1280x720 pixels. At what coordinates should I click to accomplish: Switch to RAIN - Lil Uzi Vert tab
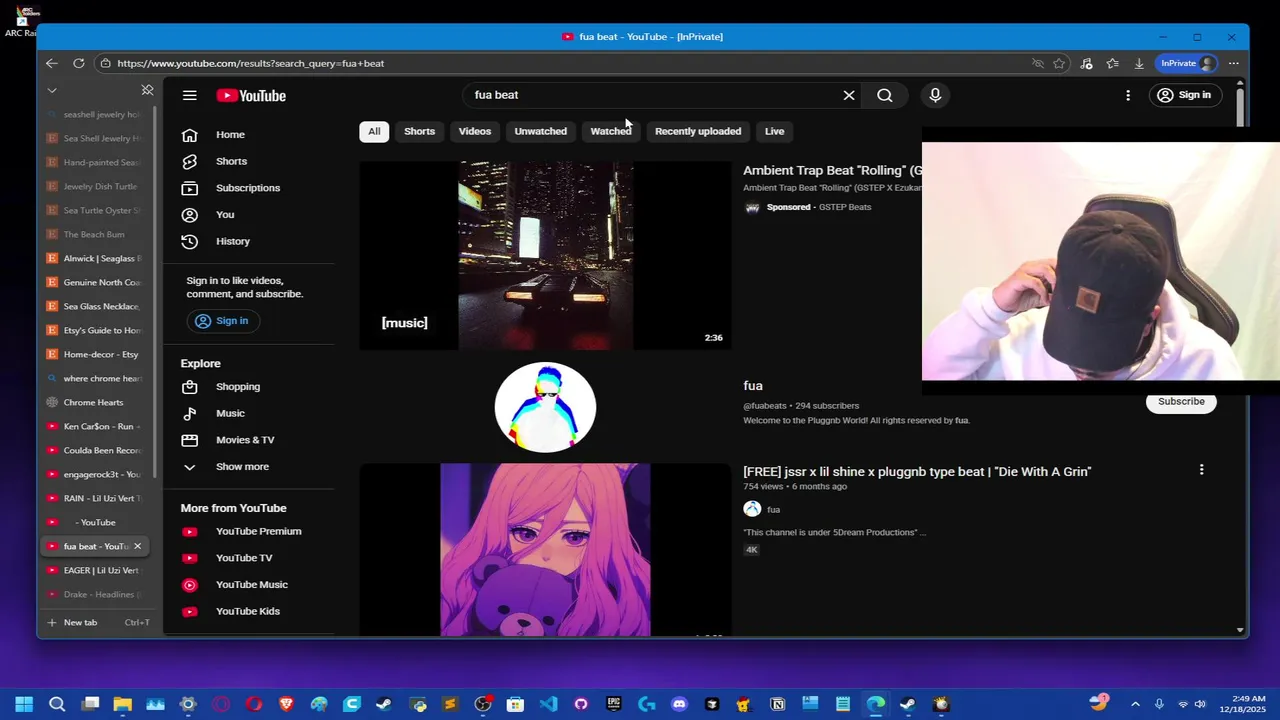coord(97,498)
